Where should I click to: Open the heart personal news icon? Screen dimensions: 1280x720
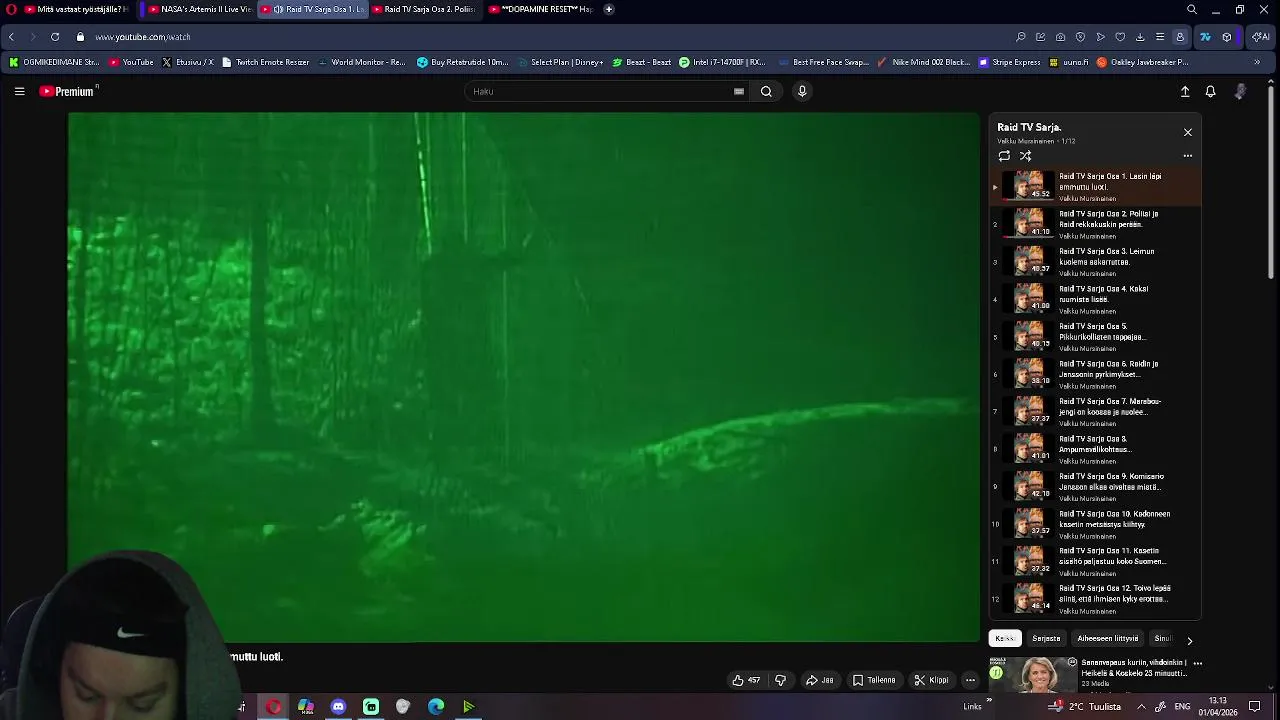(1120, 37)
